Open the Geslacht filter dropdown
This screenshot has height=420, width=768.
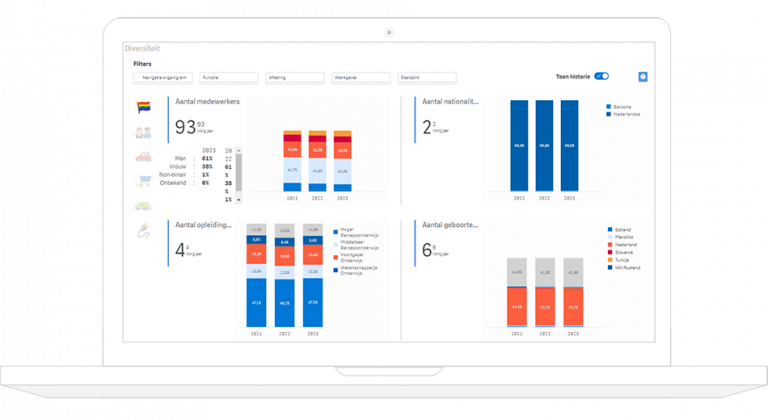[x=427, y=77]
